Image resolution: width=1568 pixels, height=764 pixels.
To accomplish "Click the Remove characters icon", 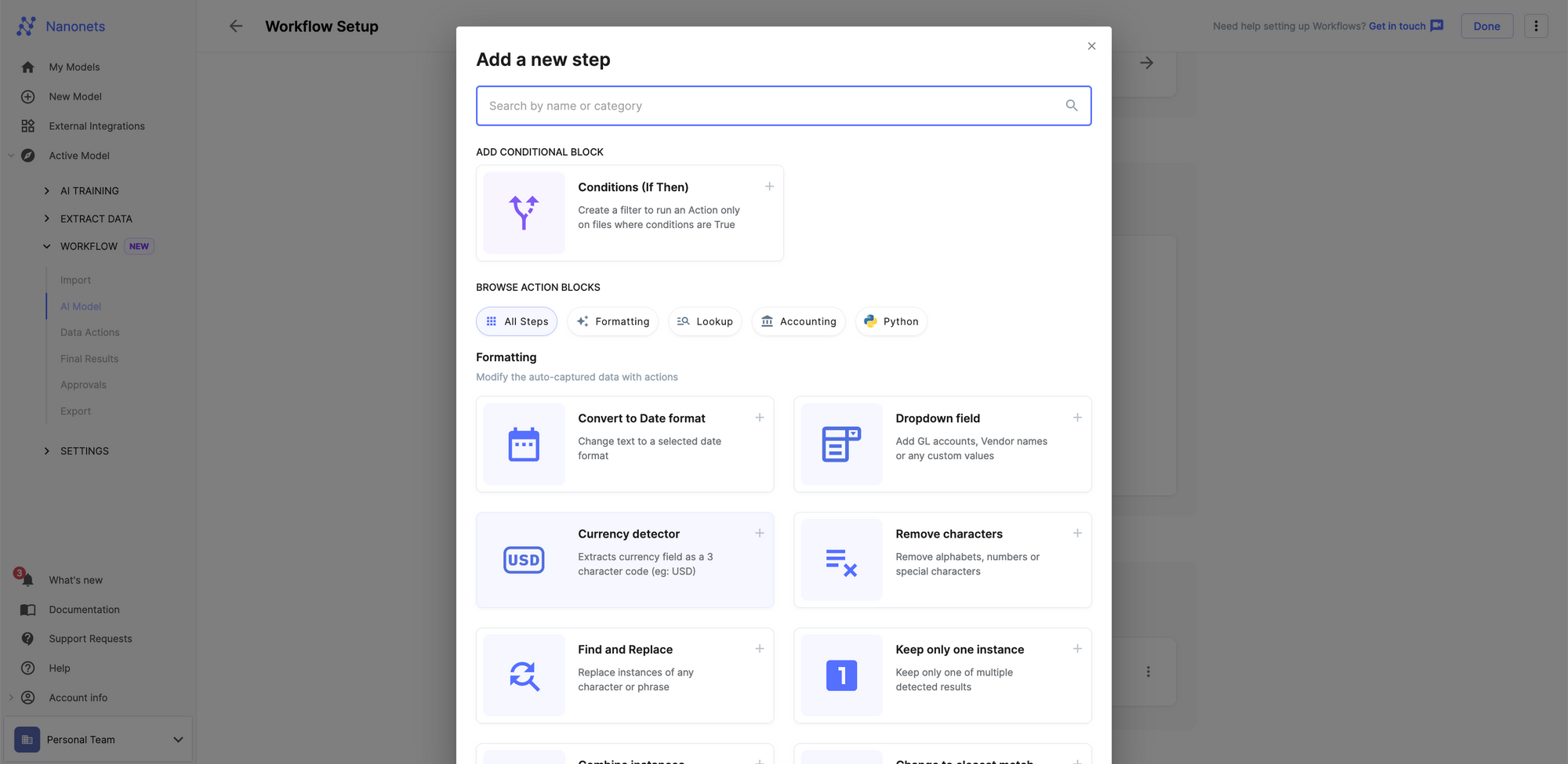I will click(x=841, y=563).
